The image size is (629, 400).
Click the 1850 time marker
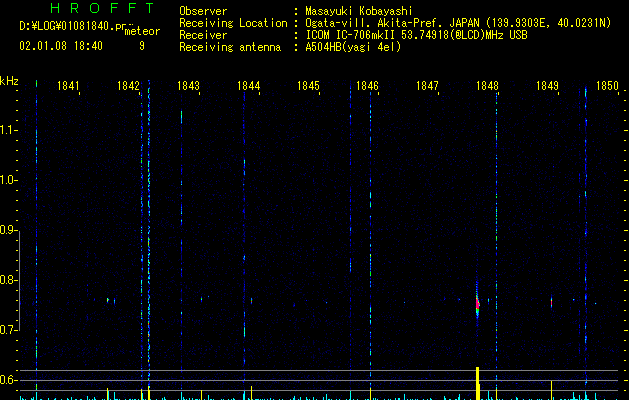607,85
